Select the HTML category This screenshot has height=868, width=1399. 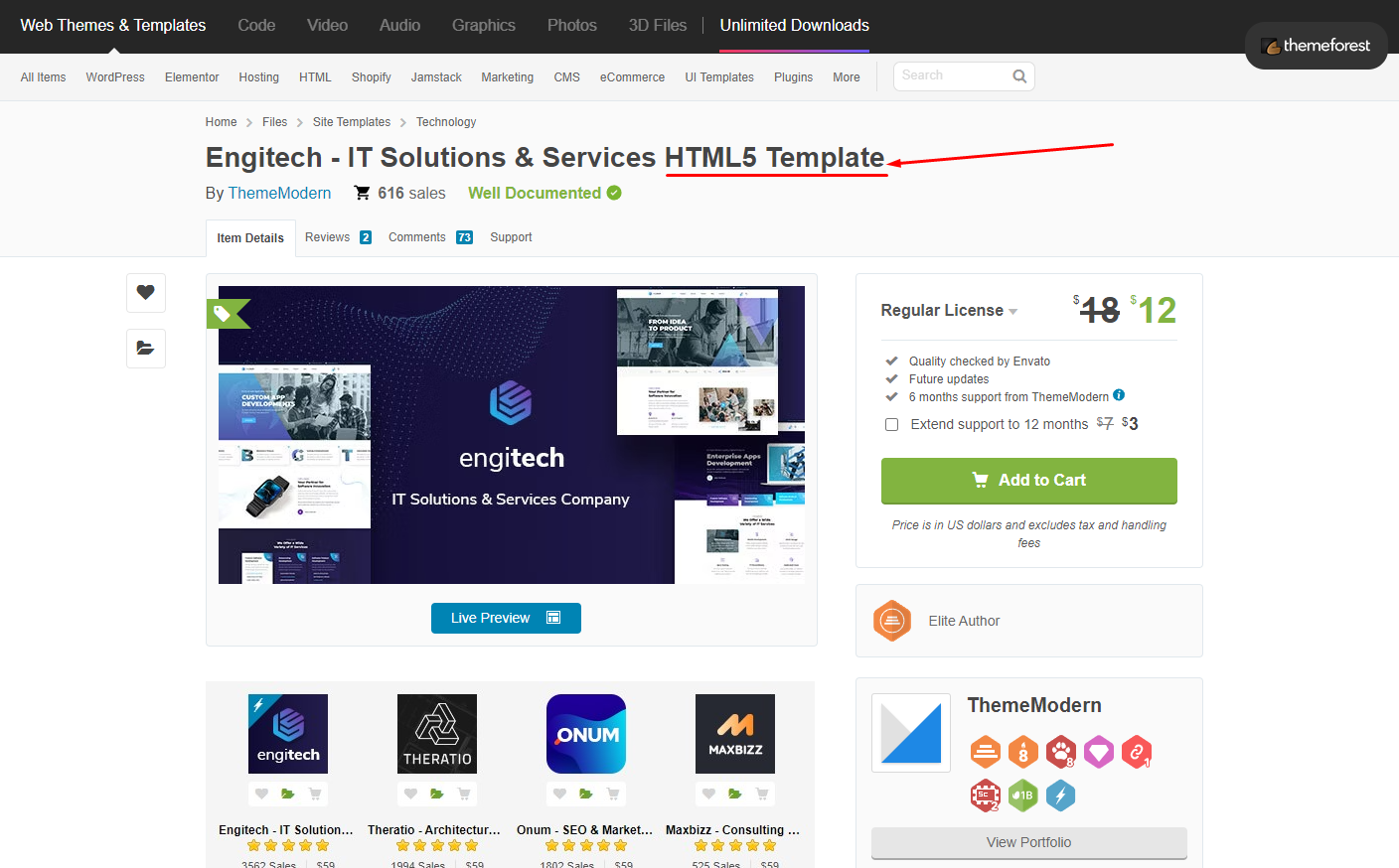[x=315, y=77]
